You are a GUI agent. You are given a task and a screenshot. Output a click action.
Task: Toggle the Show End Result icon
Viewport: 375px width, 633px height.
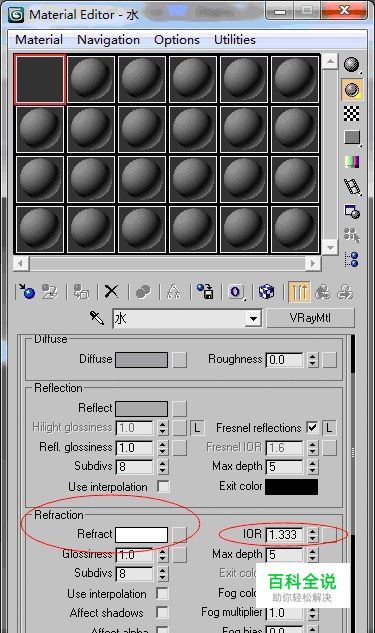pyautogui.click(x=299, y=291)
